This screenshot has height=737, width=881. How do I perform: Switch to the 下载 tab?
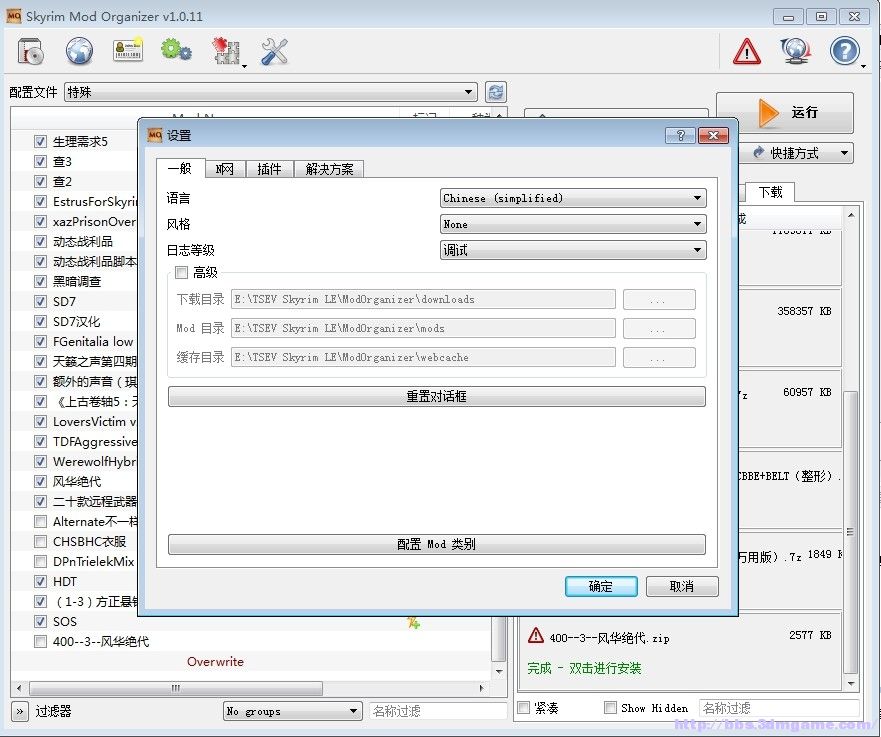[x=770, y=192]
